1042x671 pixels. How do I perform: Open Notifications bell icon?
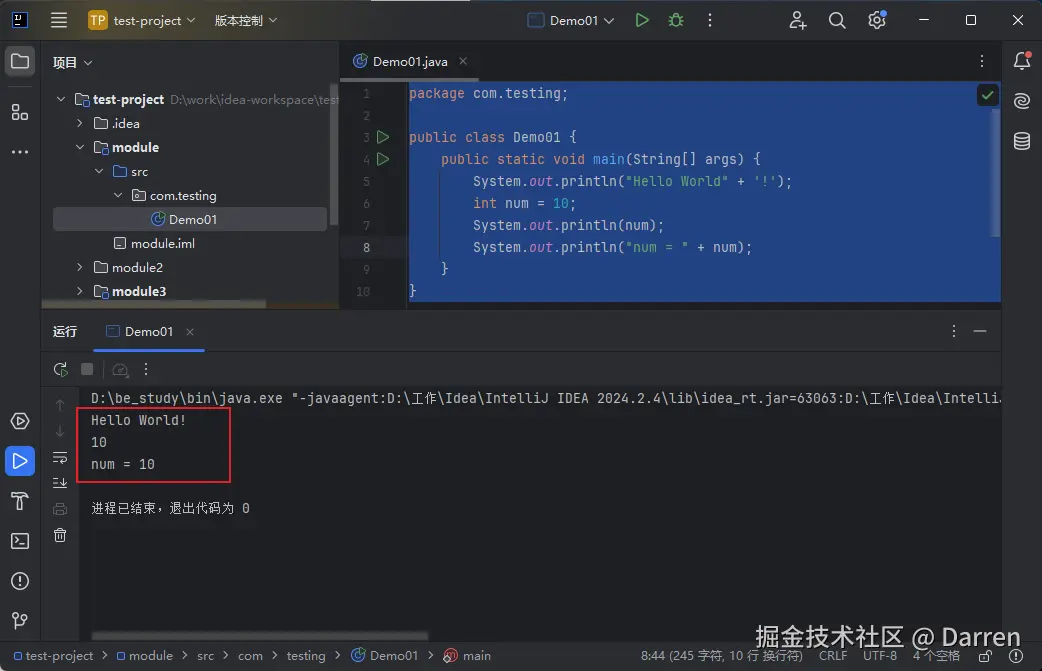pyautogui.click(x=1022, y=61)
